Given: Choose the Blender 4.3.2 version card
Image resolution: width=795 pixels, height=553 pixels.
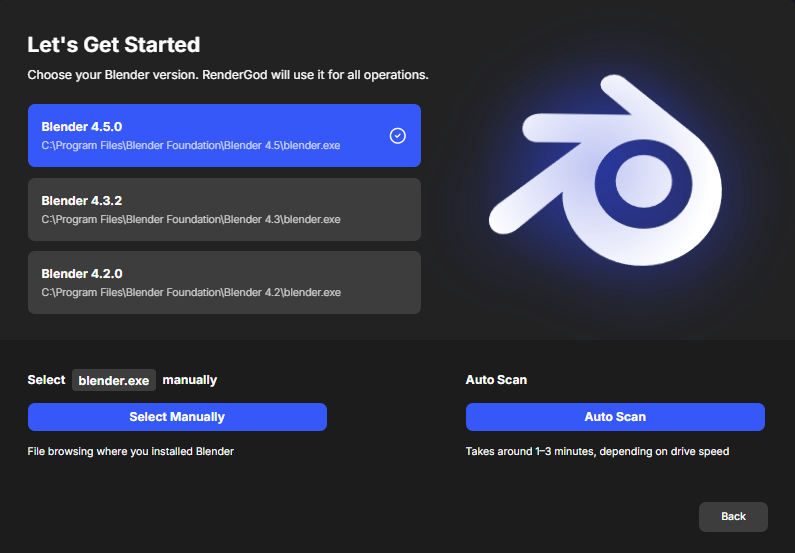Looking at the screenshot, I should tap(224, 209).
